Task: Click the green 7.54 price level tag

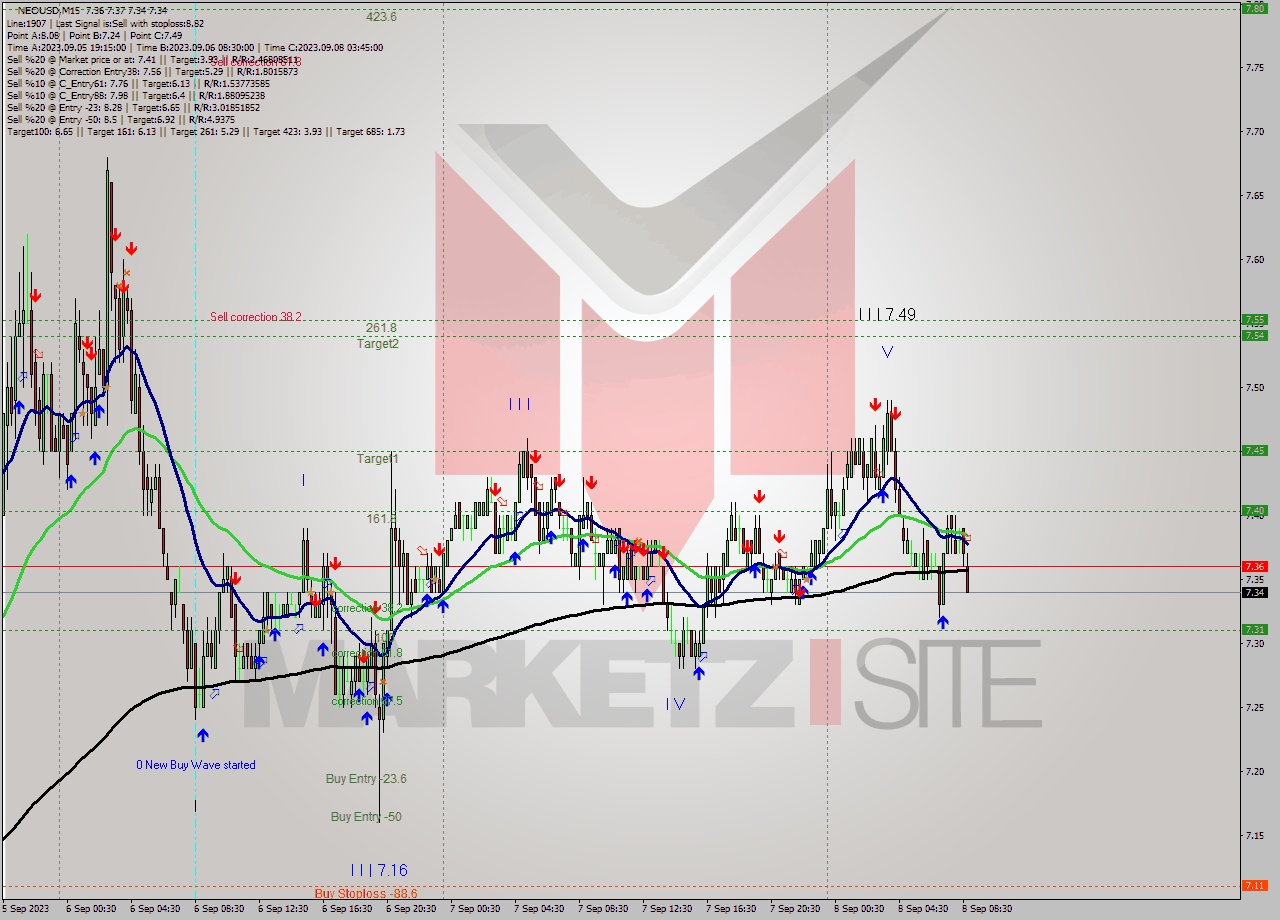Action: coord(1254,335)
